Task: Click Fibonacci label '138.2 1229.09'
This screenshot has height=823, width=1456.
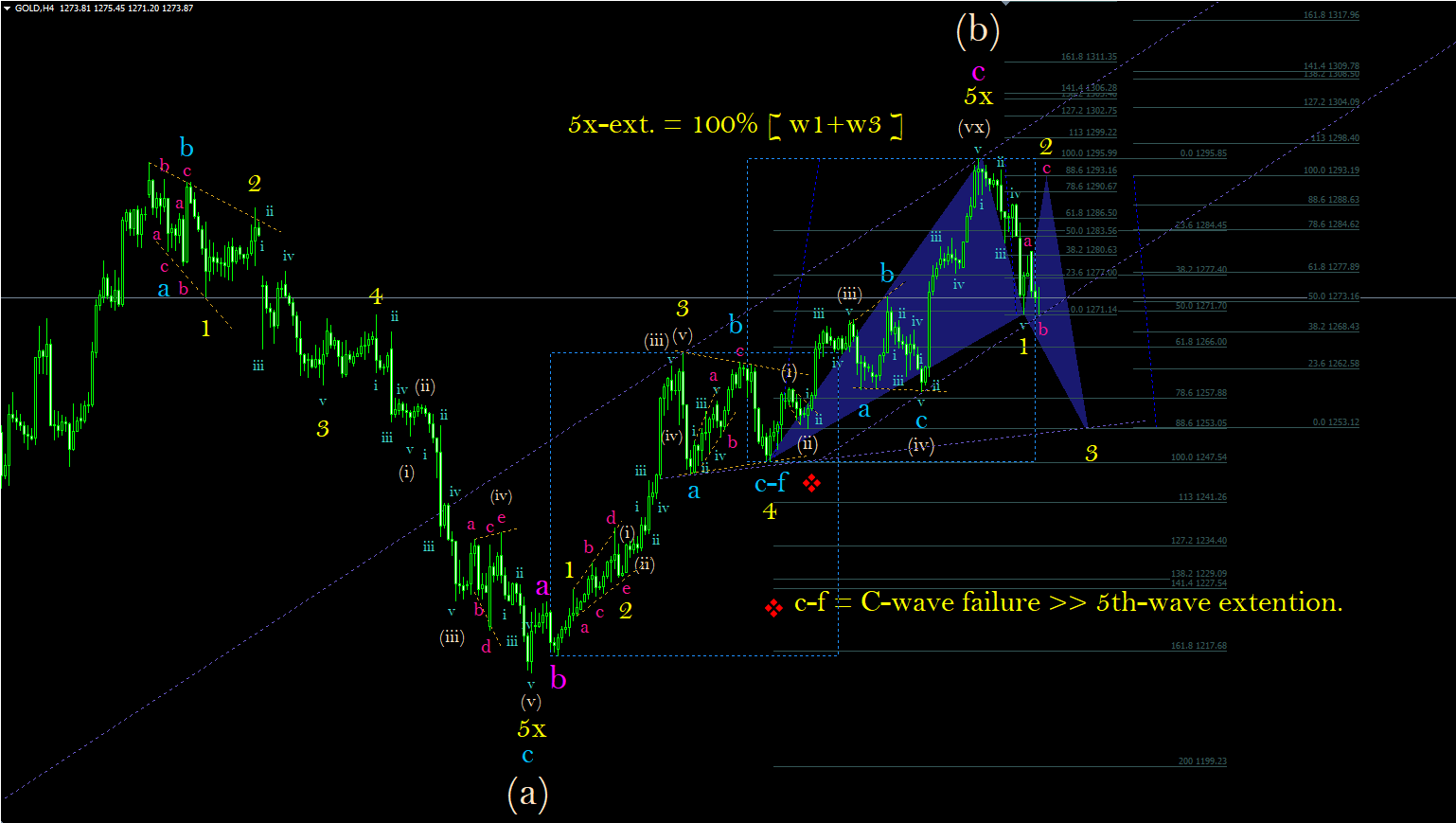Action: pos(1199,573)
